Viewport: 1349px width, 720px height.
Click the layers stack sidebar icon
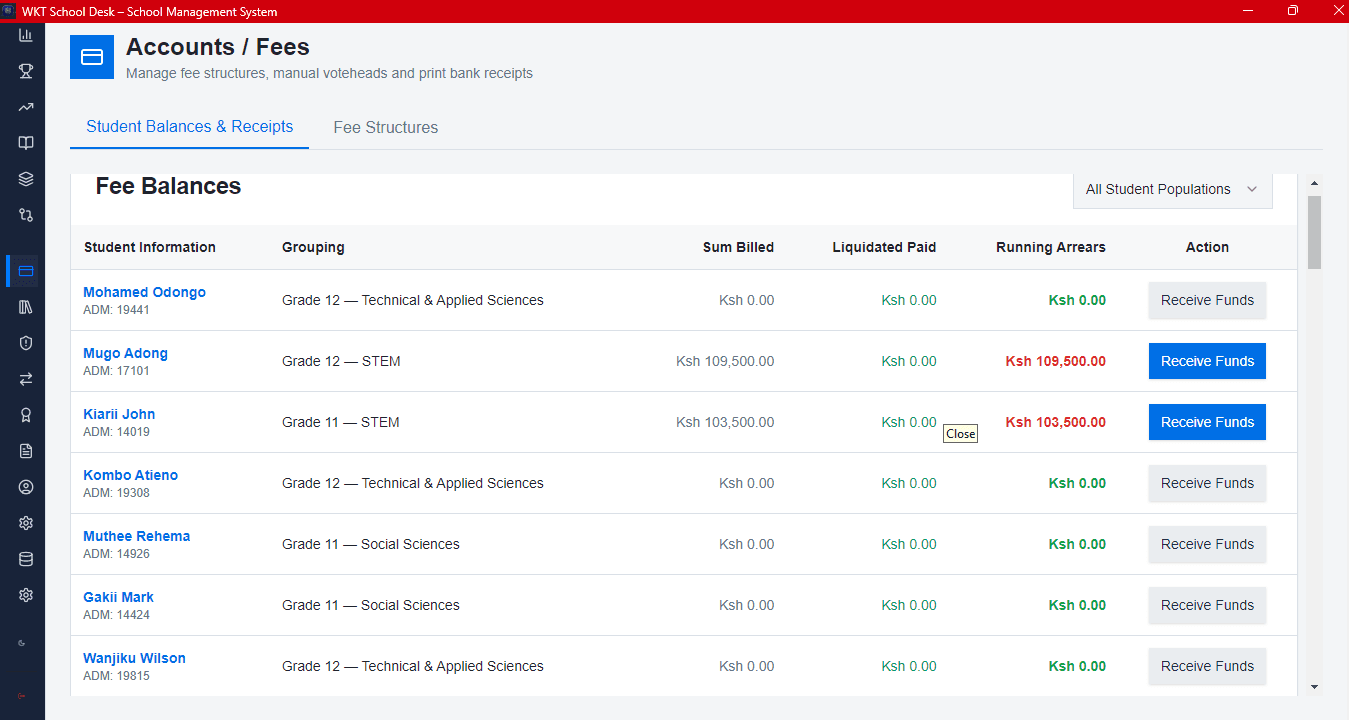(x=25, y=179)
